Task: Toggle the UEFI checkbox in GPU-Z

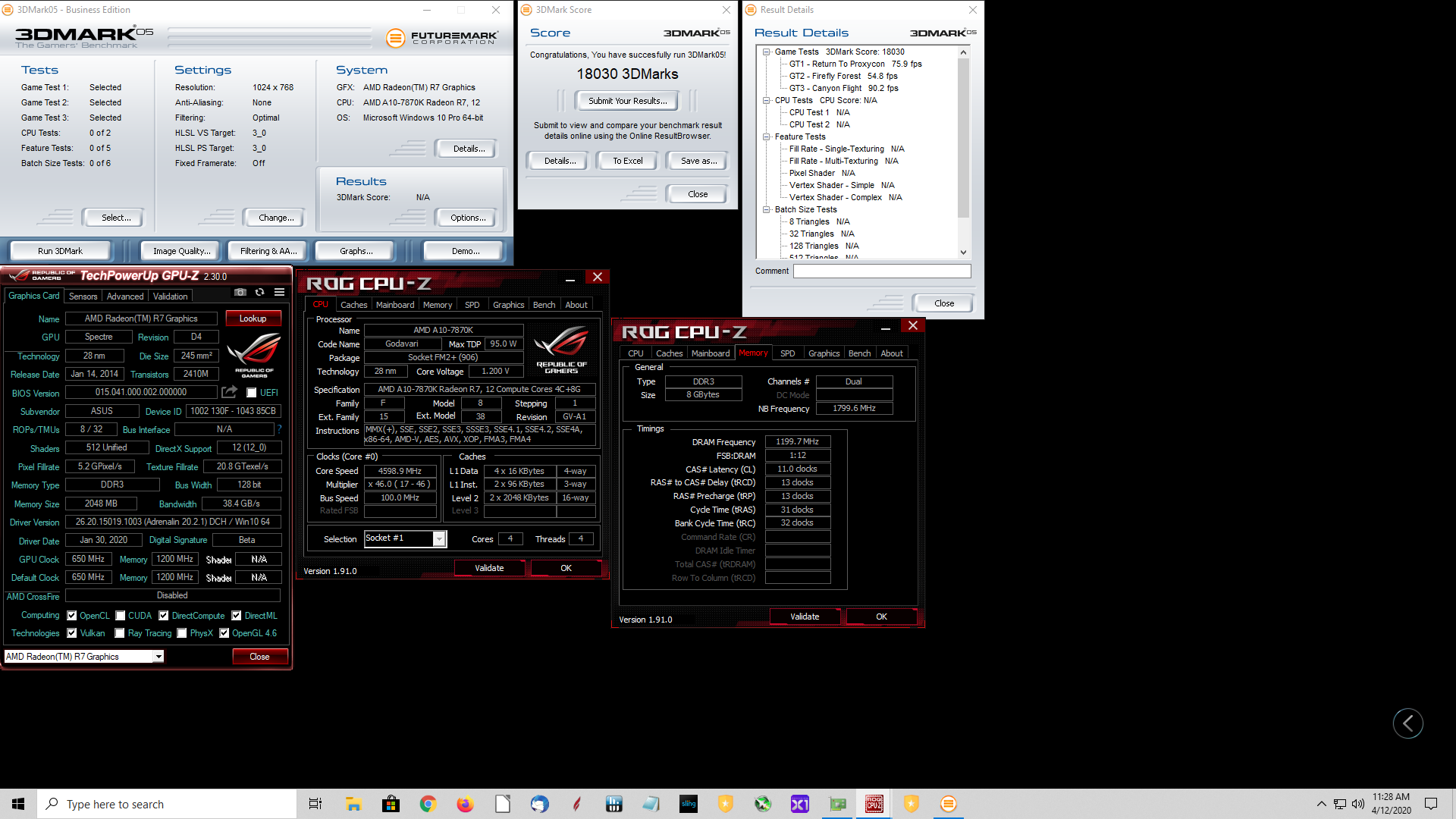Action: point(251,393)
